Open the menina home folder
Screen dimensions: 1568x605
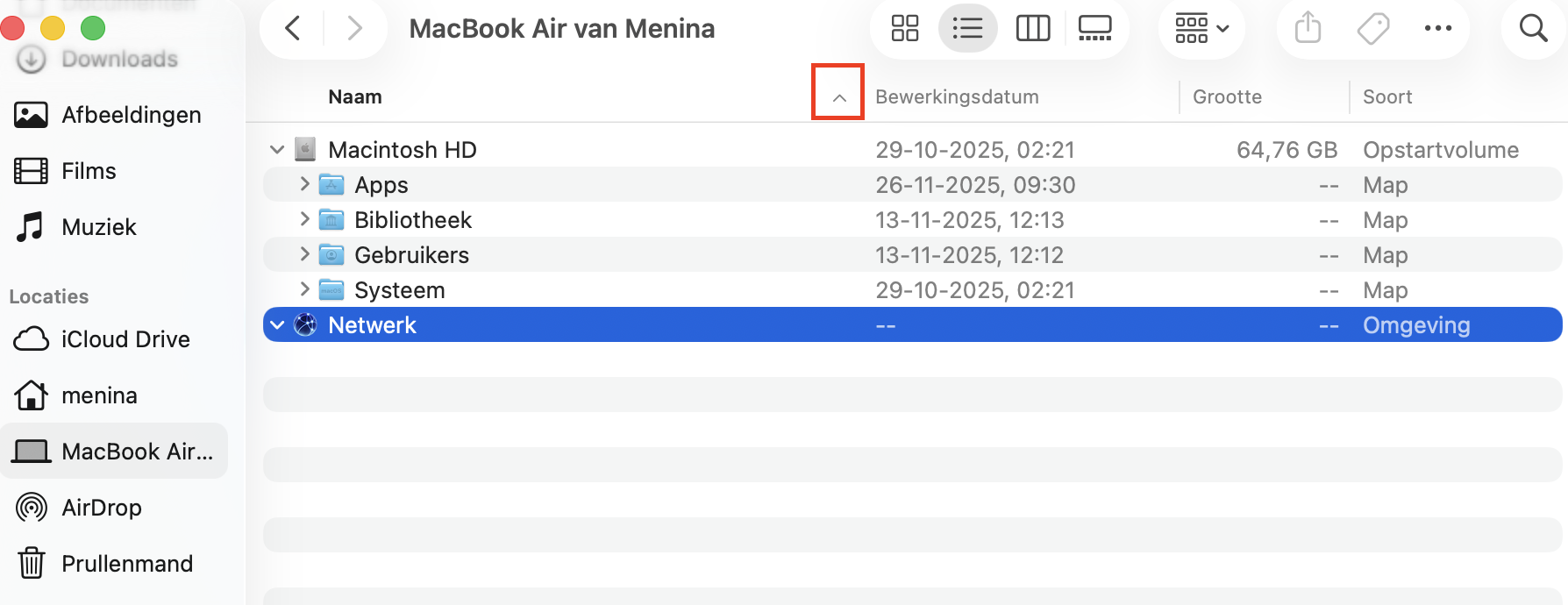98,395
